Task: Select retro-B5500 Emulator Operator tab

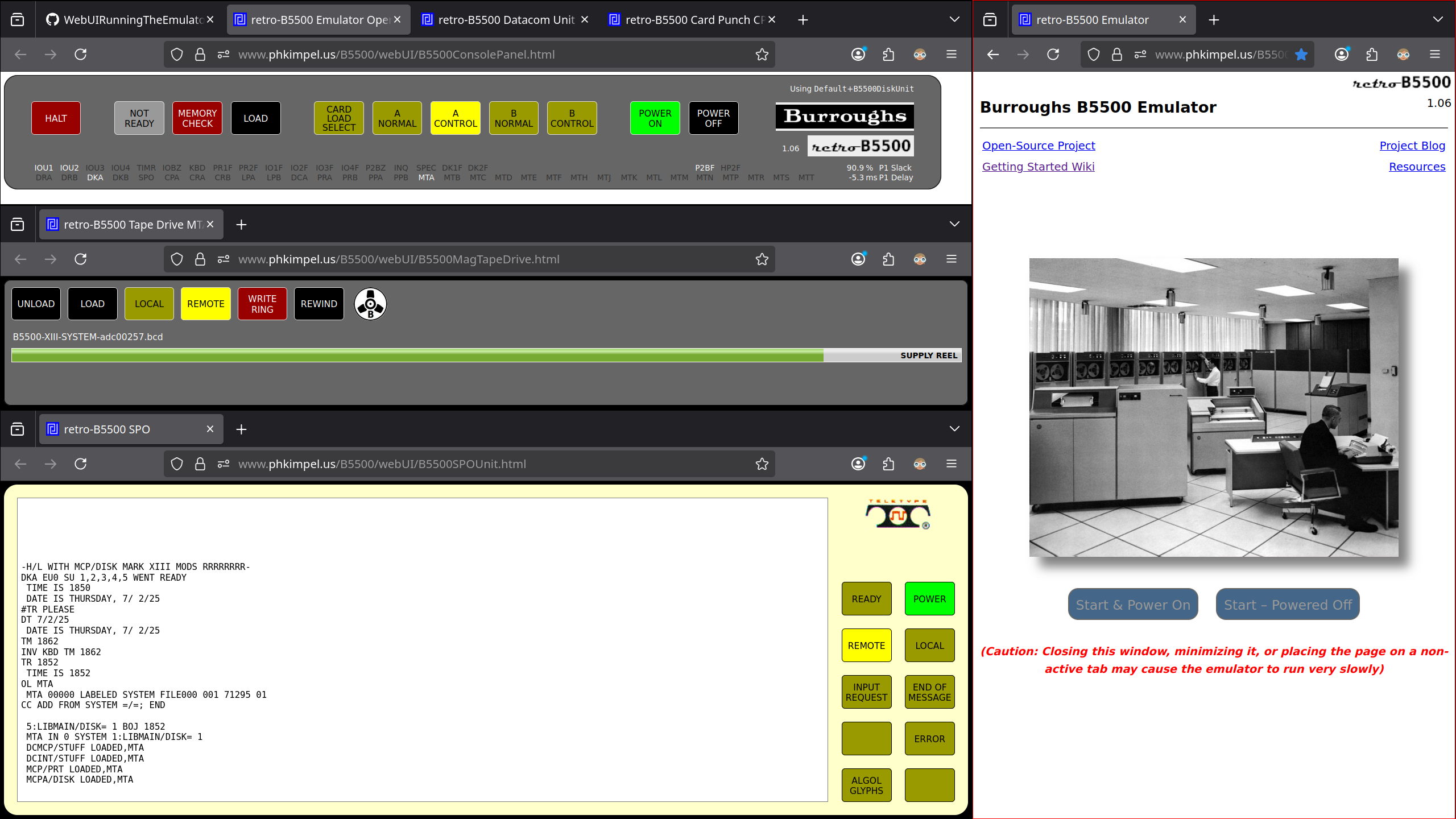Action: coord(318,20)
